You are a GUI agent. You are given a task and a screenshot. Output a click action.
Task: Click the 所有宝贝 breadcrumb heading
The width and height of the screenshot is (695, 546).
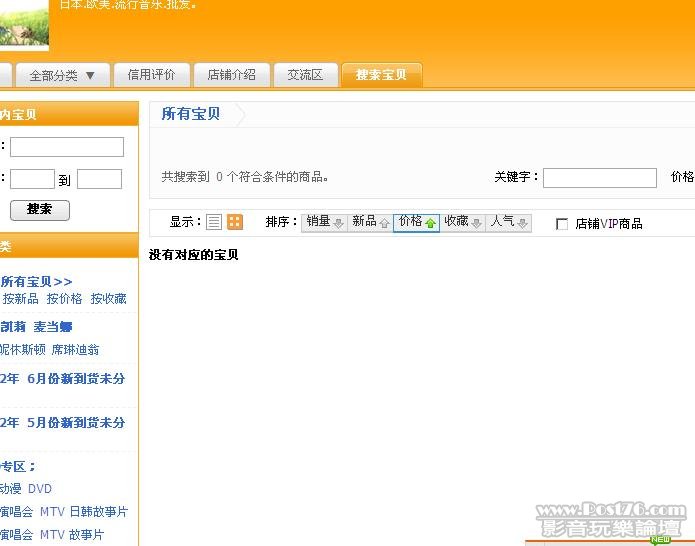[191, 114]
